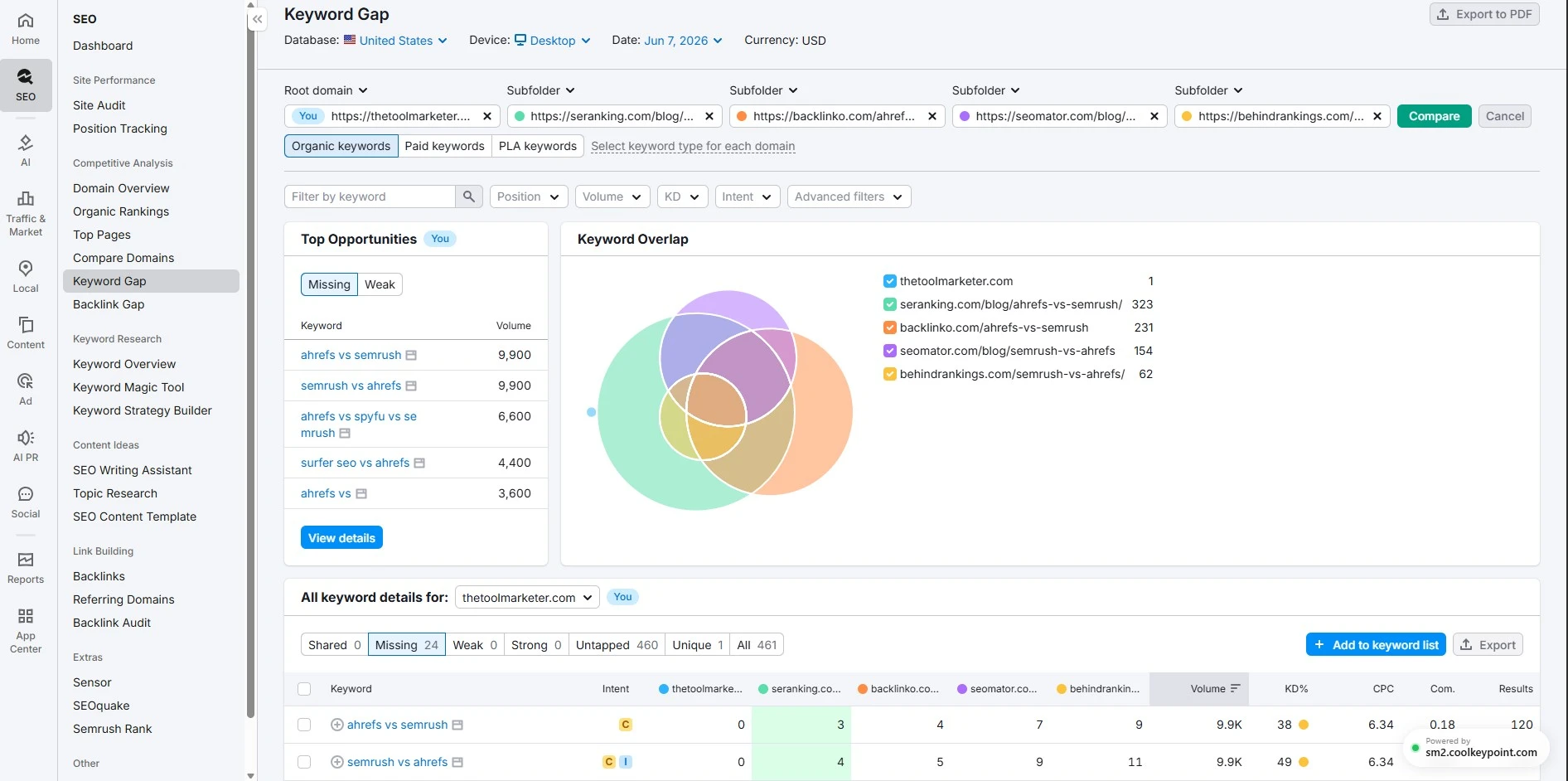Switch to the Unique 1 tab
1568x781 pixels.
coord(698,645)
